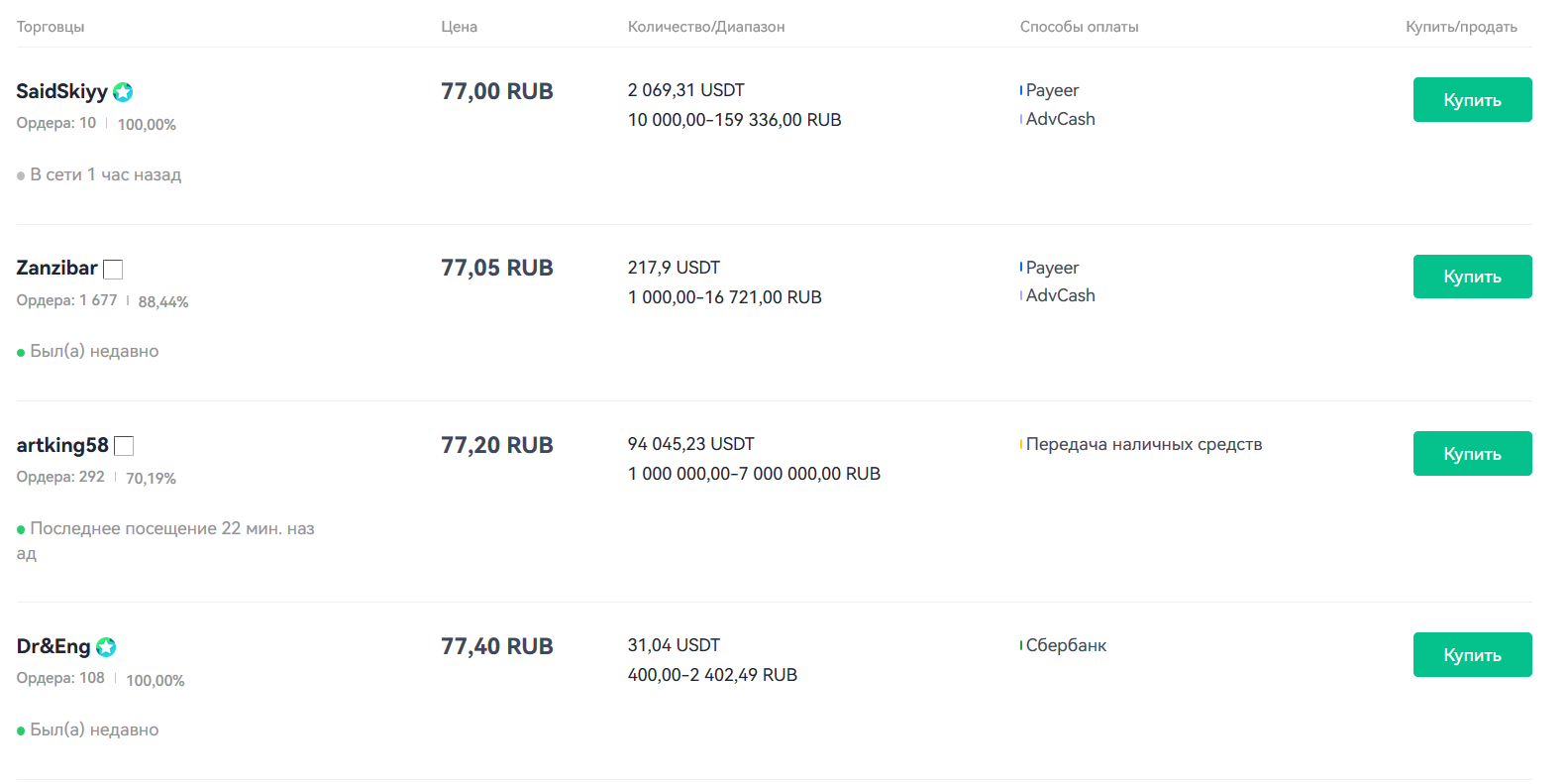Click the Способы оплаты column header

1080,27
